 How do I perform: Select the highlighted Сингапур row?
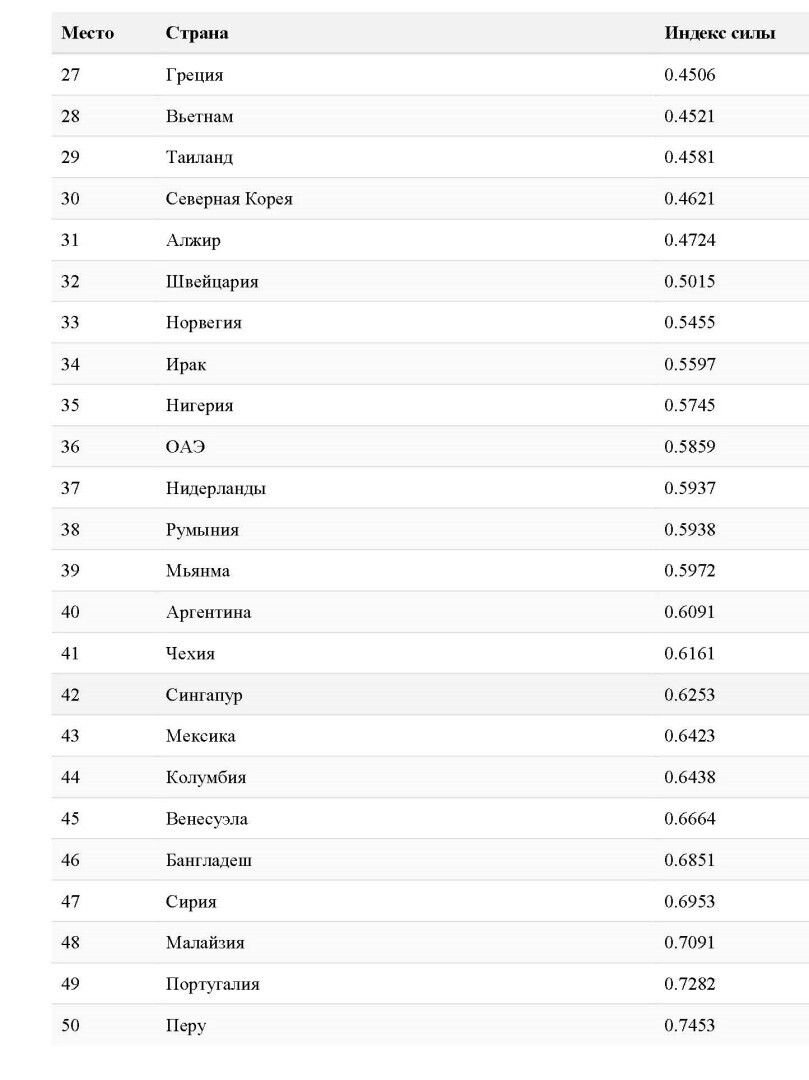pyautogui.click(x=204, y=695)
